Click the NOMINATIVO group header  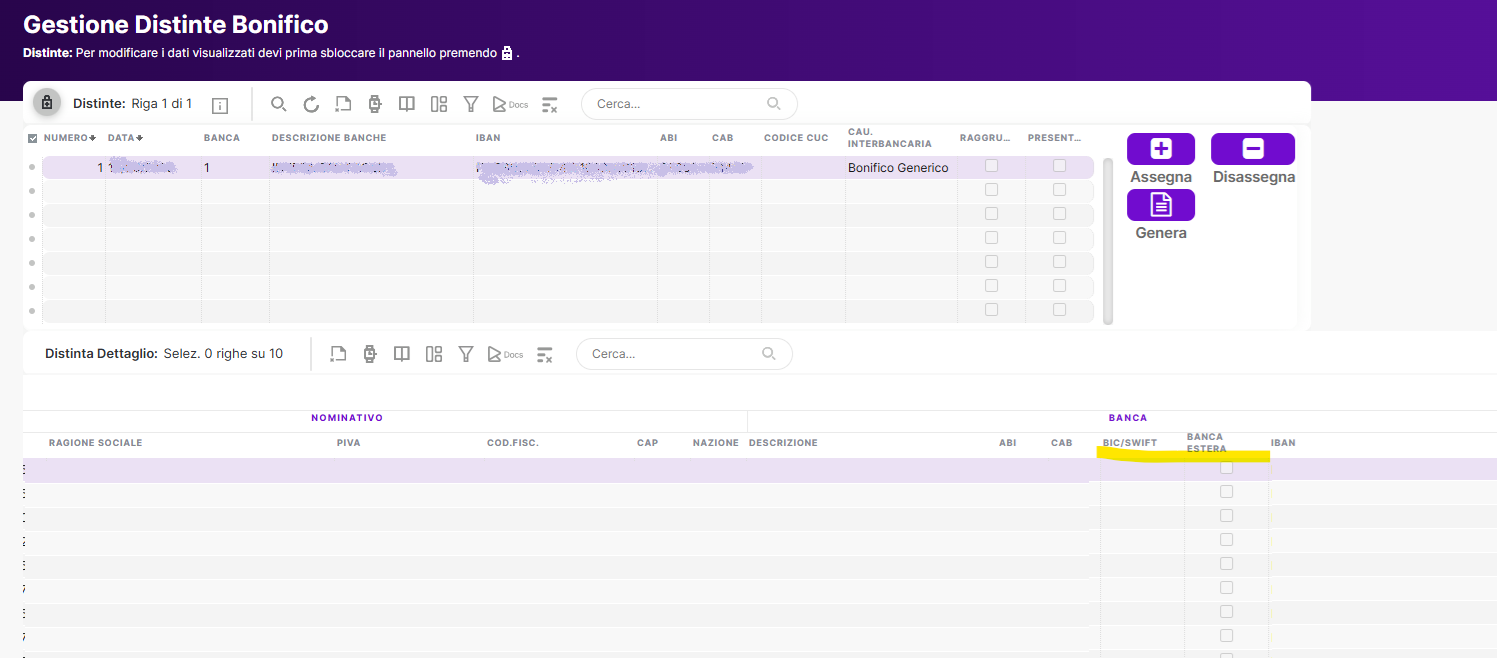(x=347, y=418)
